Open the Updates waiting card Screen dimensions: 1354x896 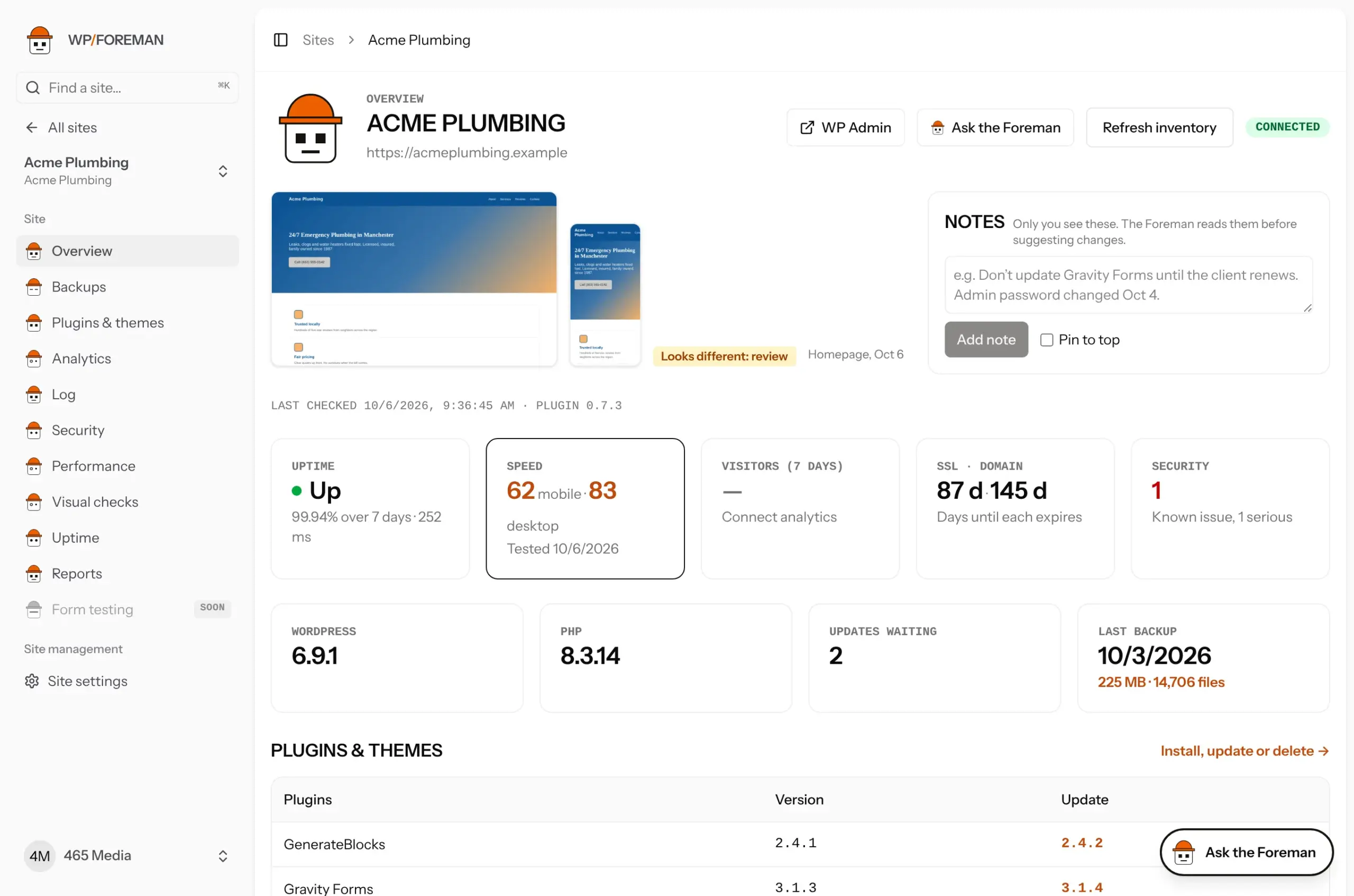pos(935,657)
